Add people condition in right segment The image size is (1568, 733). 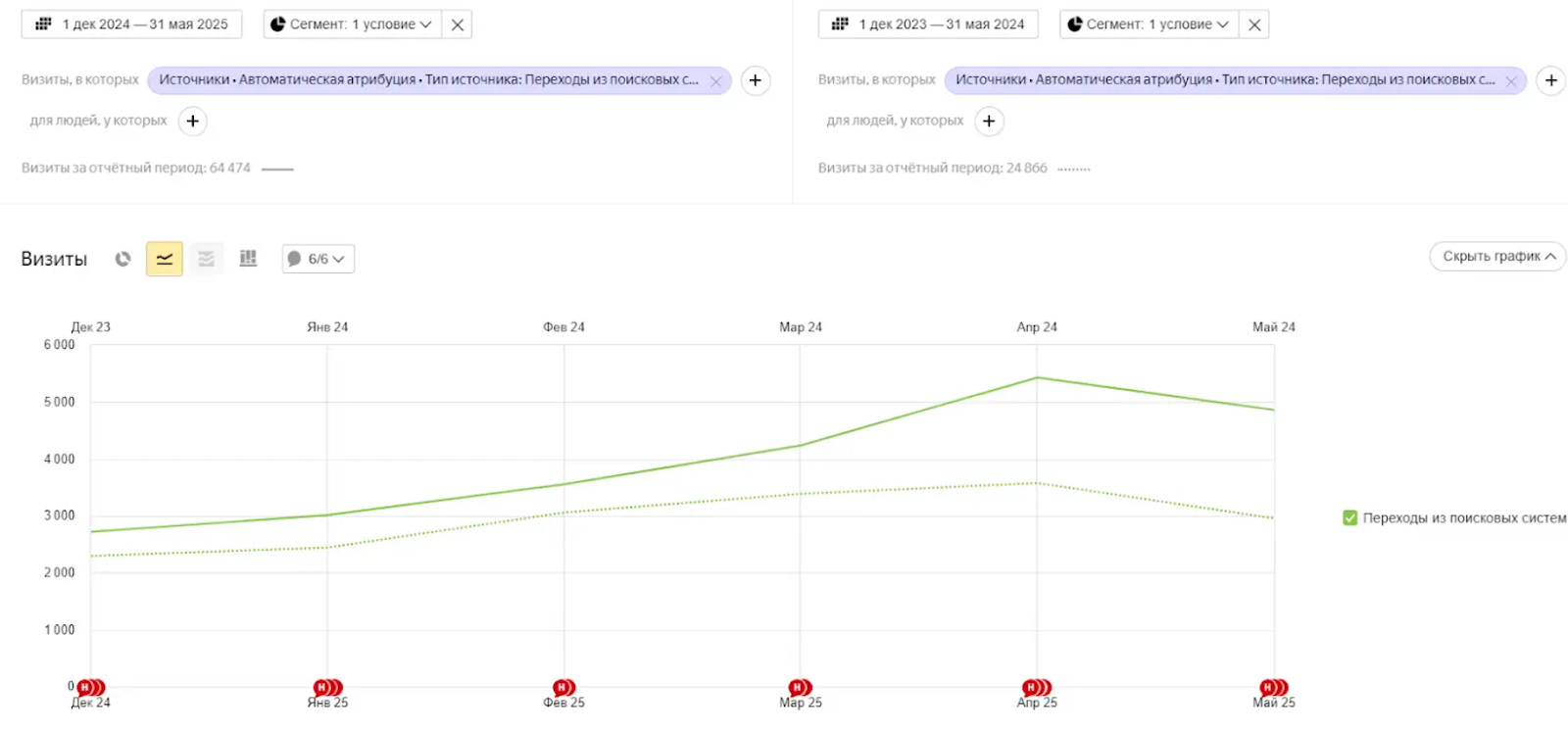[989, 121]
